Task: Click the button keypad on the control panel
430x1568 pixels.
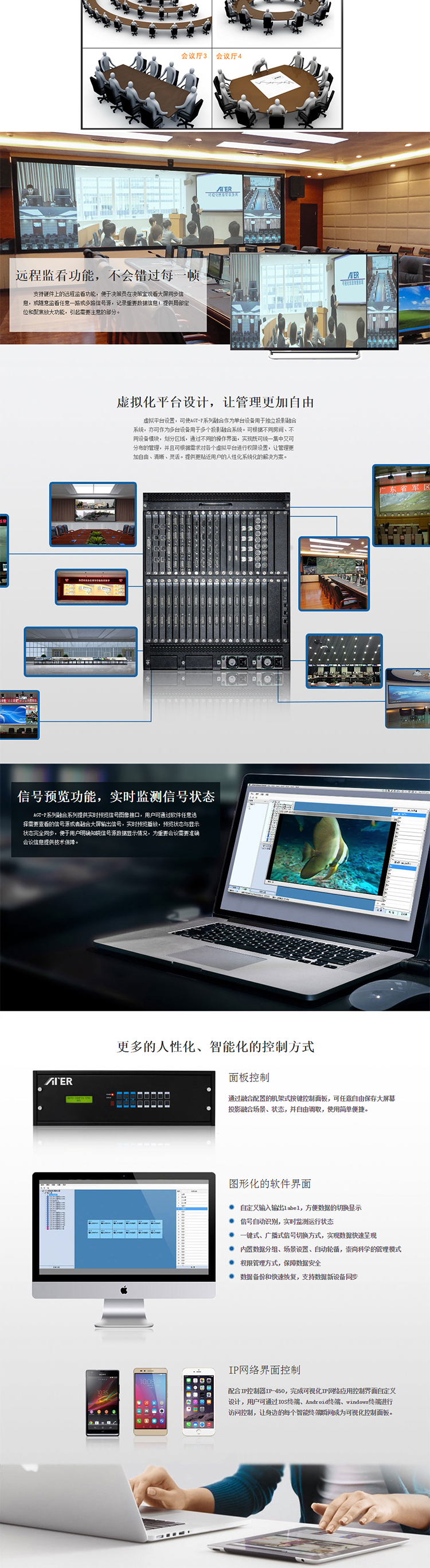Action: click(142, 1099)
